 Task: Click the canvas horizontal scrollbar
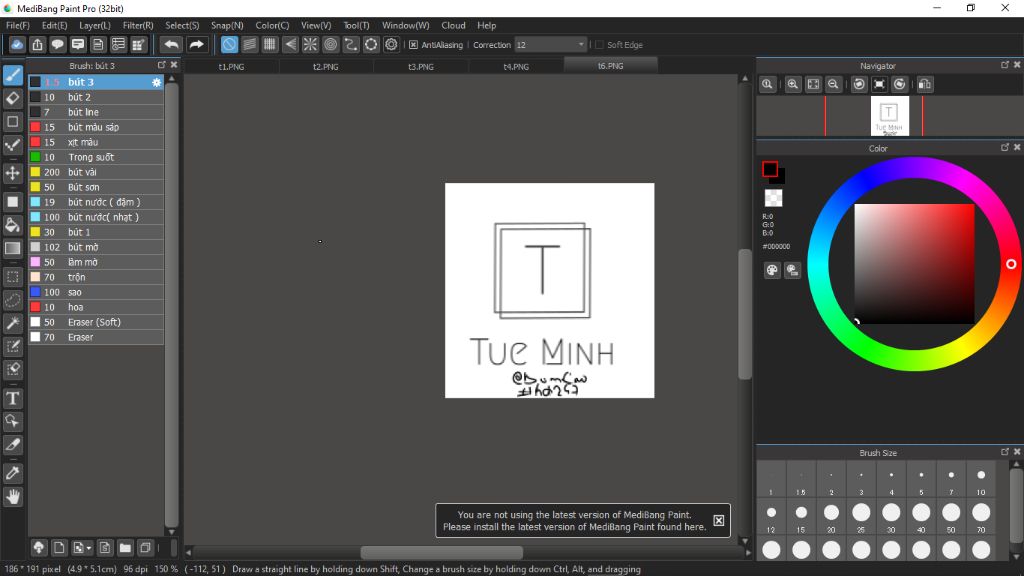coord(441,552)
